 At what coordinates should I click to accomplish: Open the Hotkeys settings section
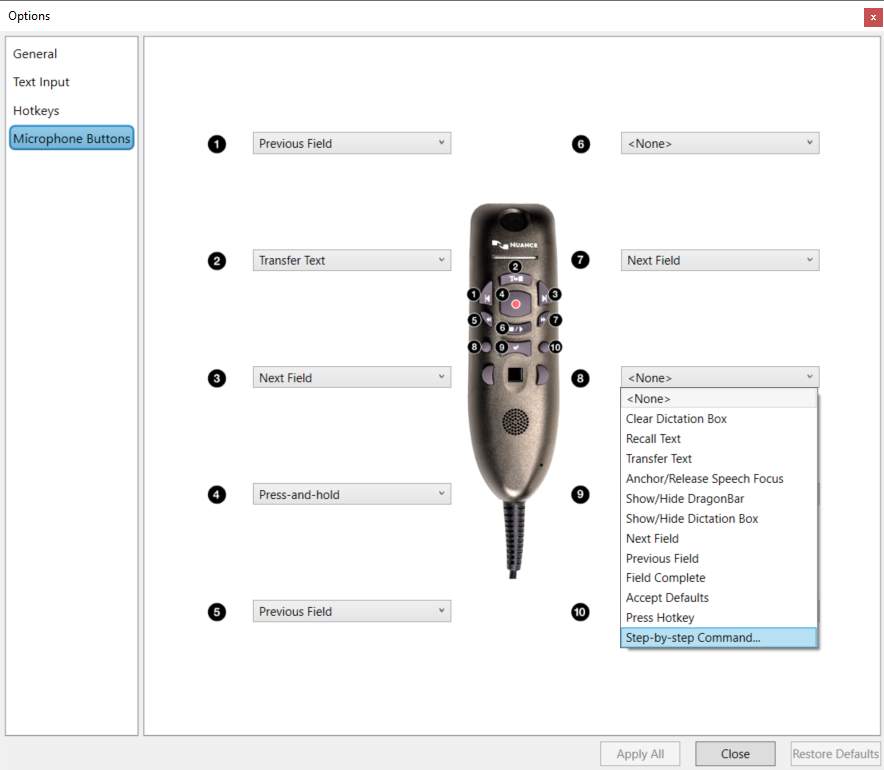(36, 111)
